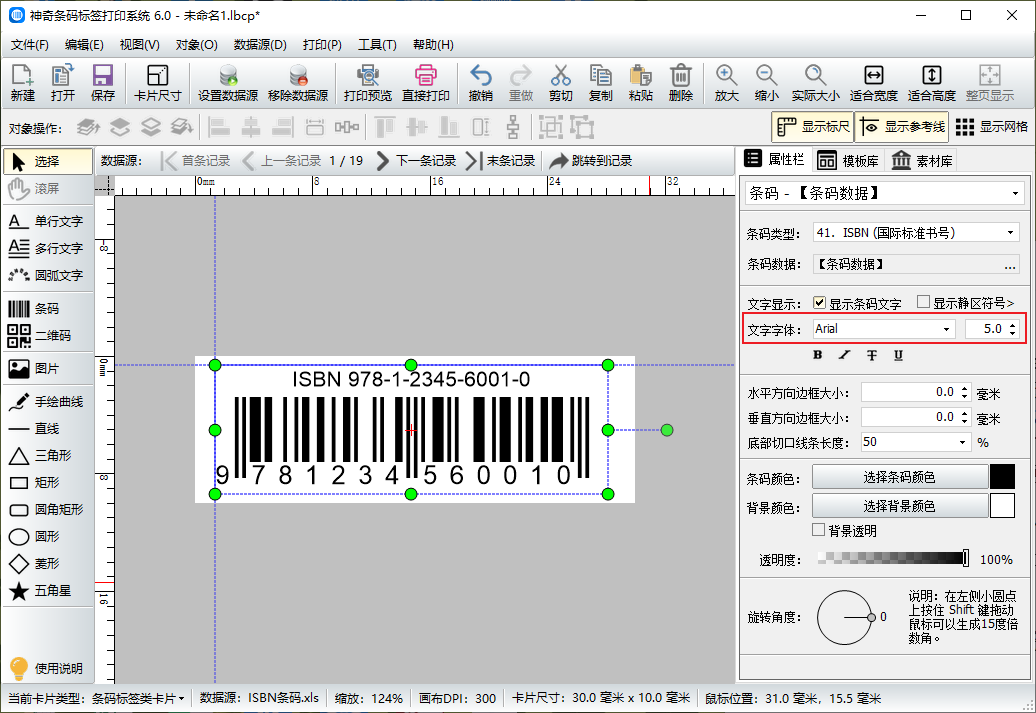This screenshot has height=713, width=1036.
Task: Enable 显示静区符号> checkbox
Action: click(924, 302)
